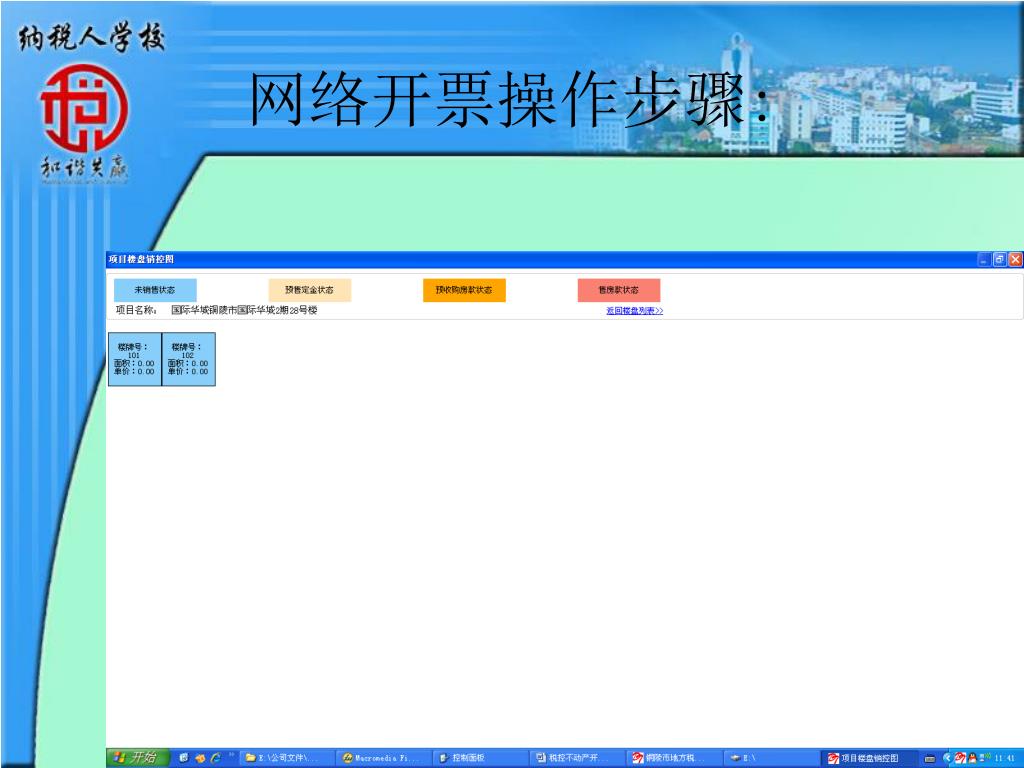Click 项目楼盘销控图 taskbar button
The image size is (1024, 768).
[x=870, y=758]
